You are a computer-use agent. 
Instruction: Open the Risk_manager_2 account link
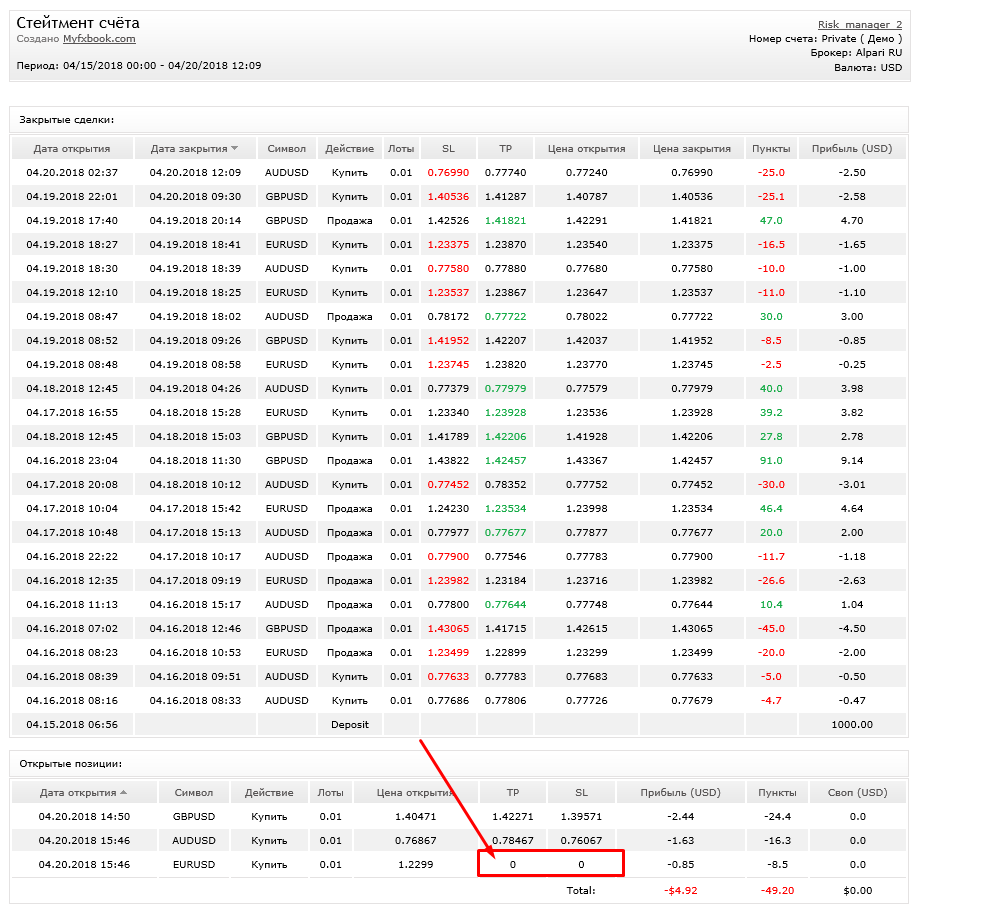point(860,25)
